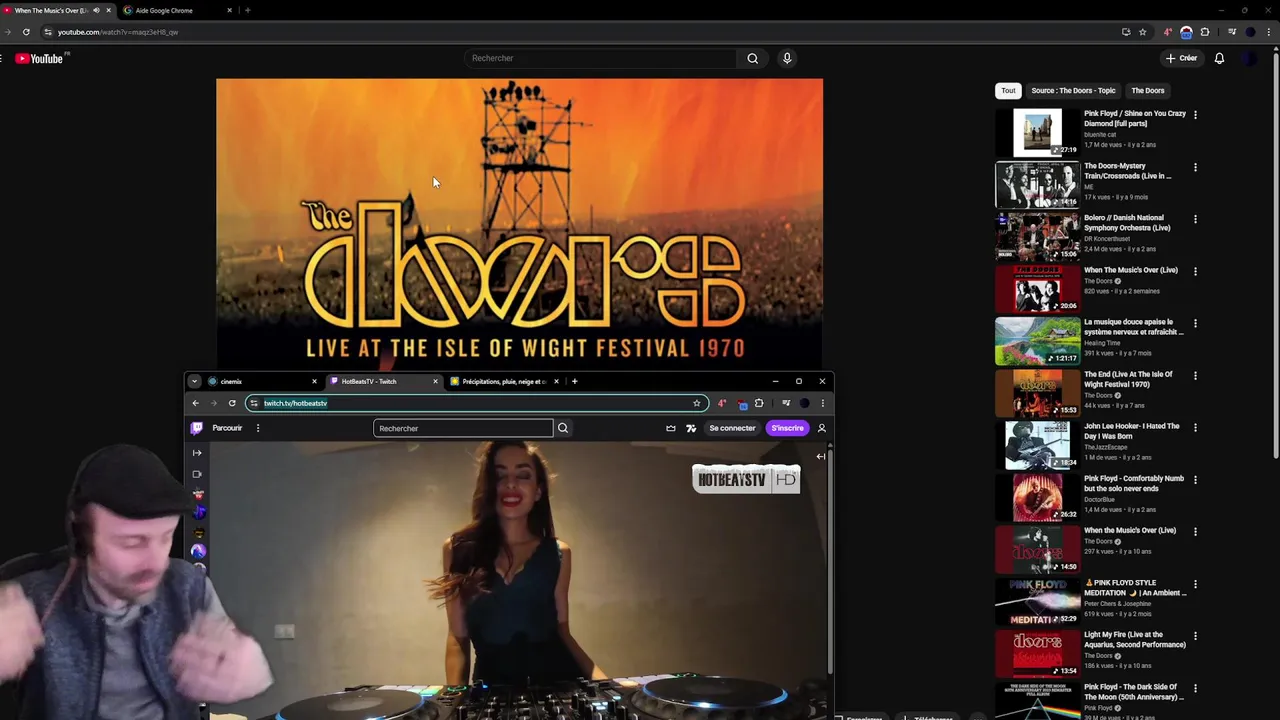The height and width of the screenshot is (720, 1280).
Task: Click the Doors Isle of Wight video player
Action: [x=519, y=224]
